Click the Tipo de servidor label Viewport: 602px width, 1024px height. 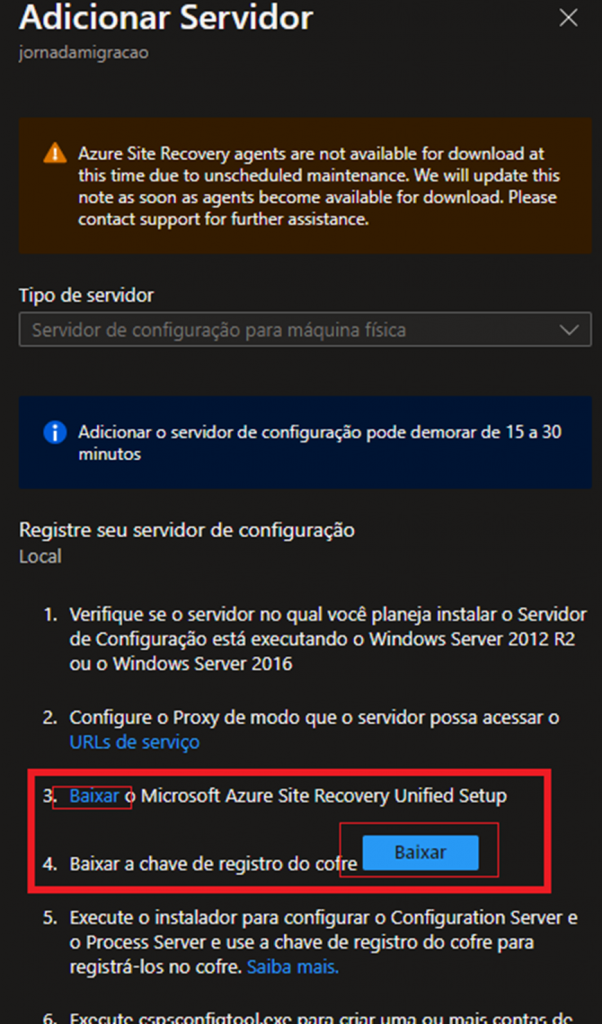(86, 295)
